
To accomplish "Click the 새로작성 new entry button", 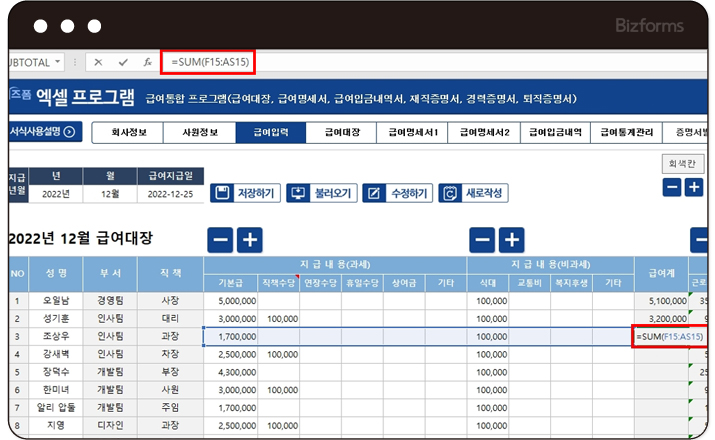I will point(473,193).
